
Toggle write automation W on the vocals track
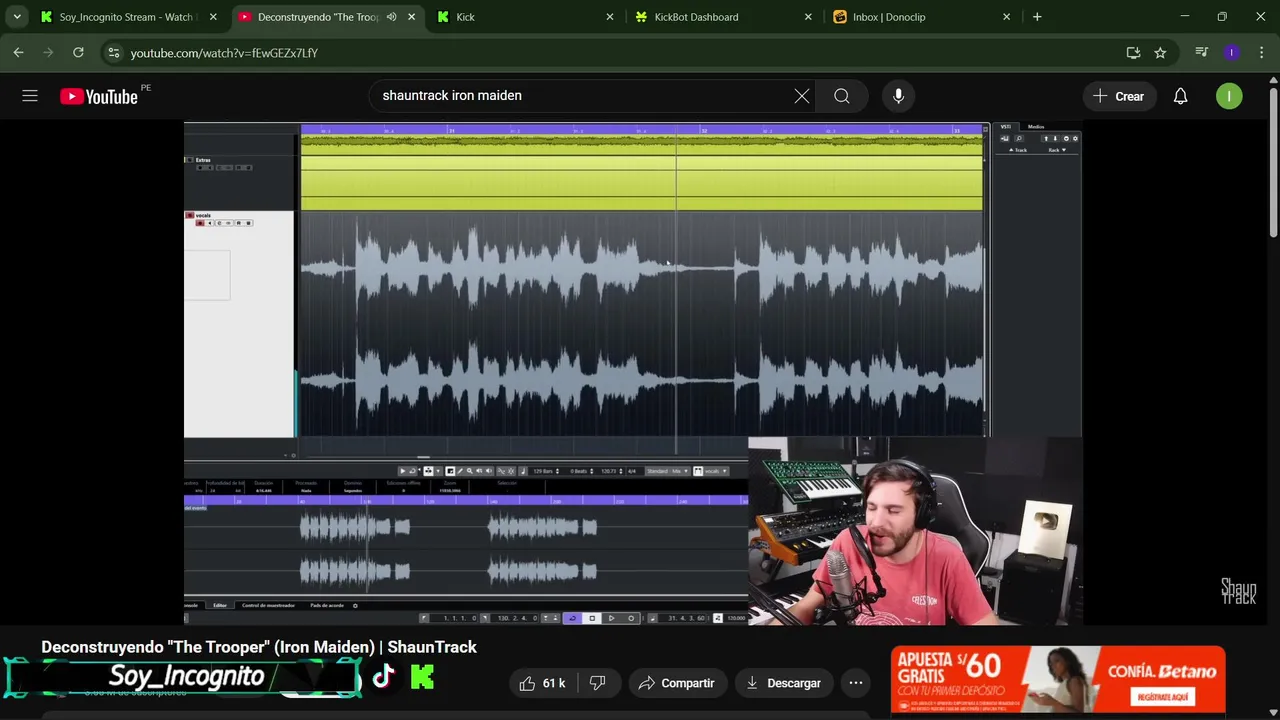[248, 223]
